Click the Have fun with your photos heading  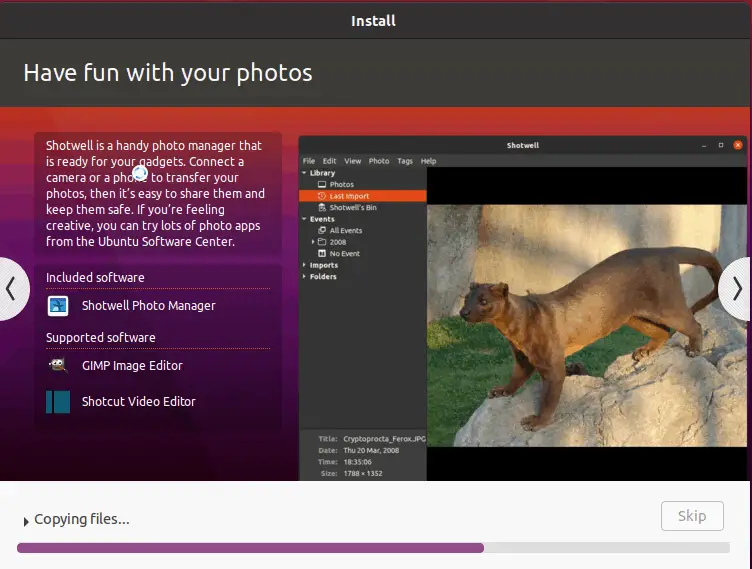point(168,73)
